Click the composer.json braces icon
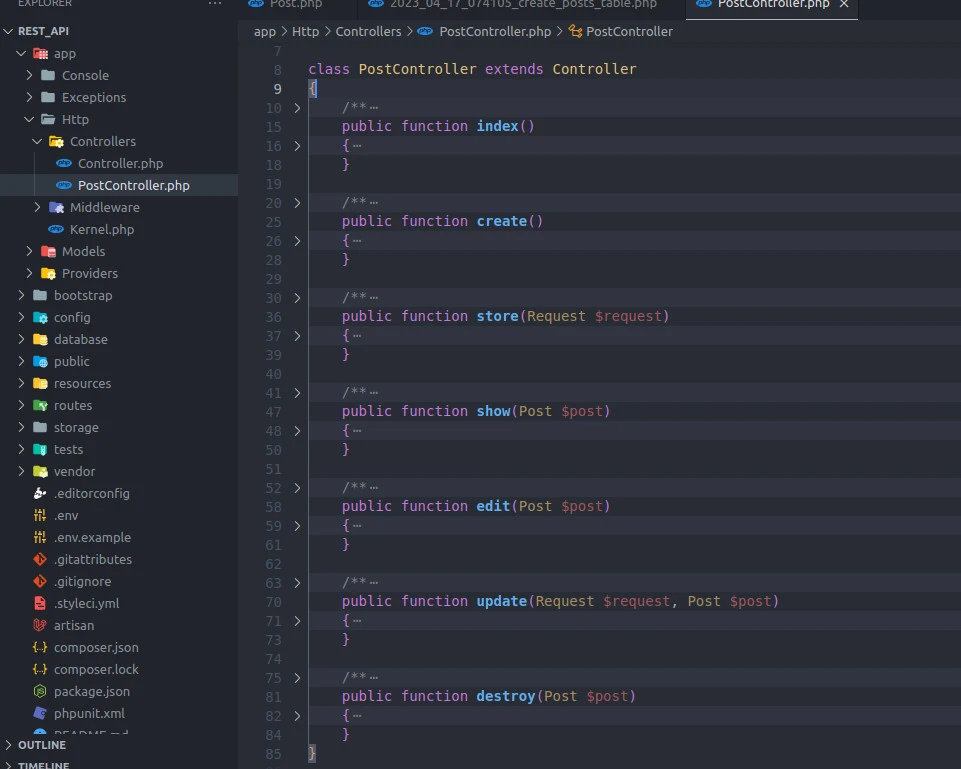The image size is (961, 769). pos(40,647)
